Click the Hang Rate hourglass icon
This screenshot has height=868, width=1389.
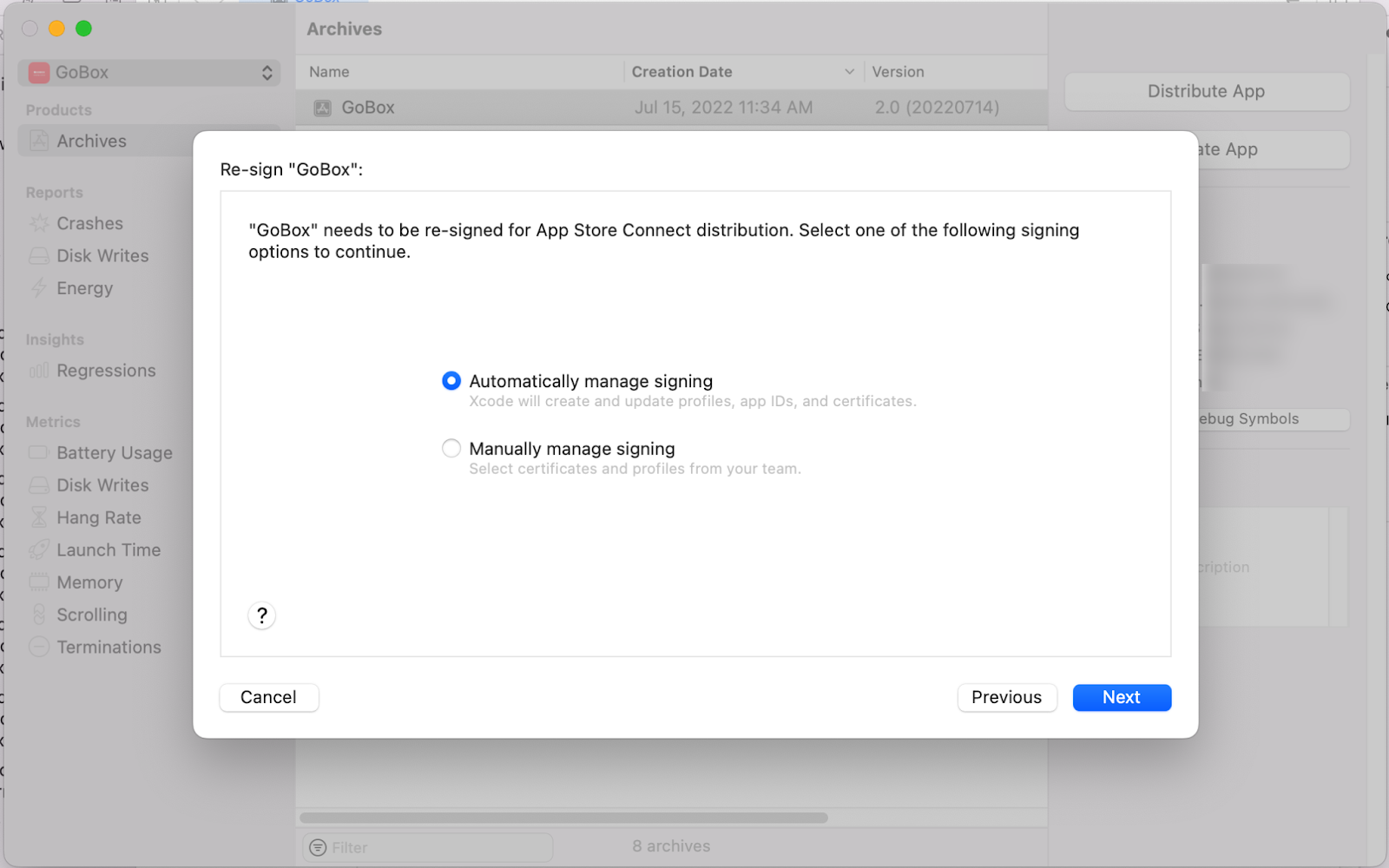[x=39, y=517]
